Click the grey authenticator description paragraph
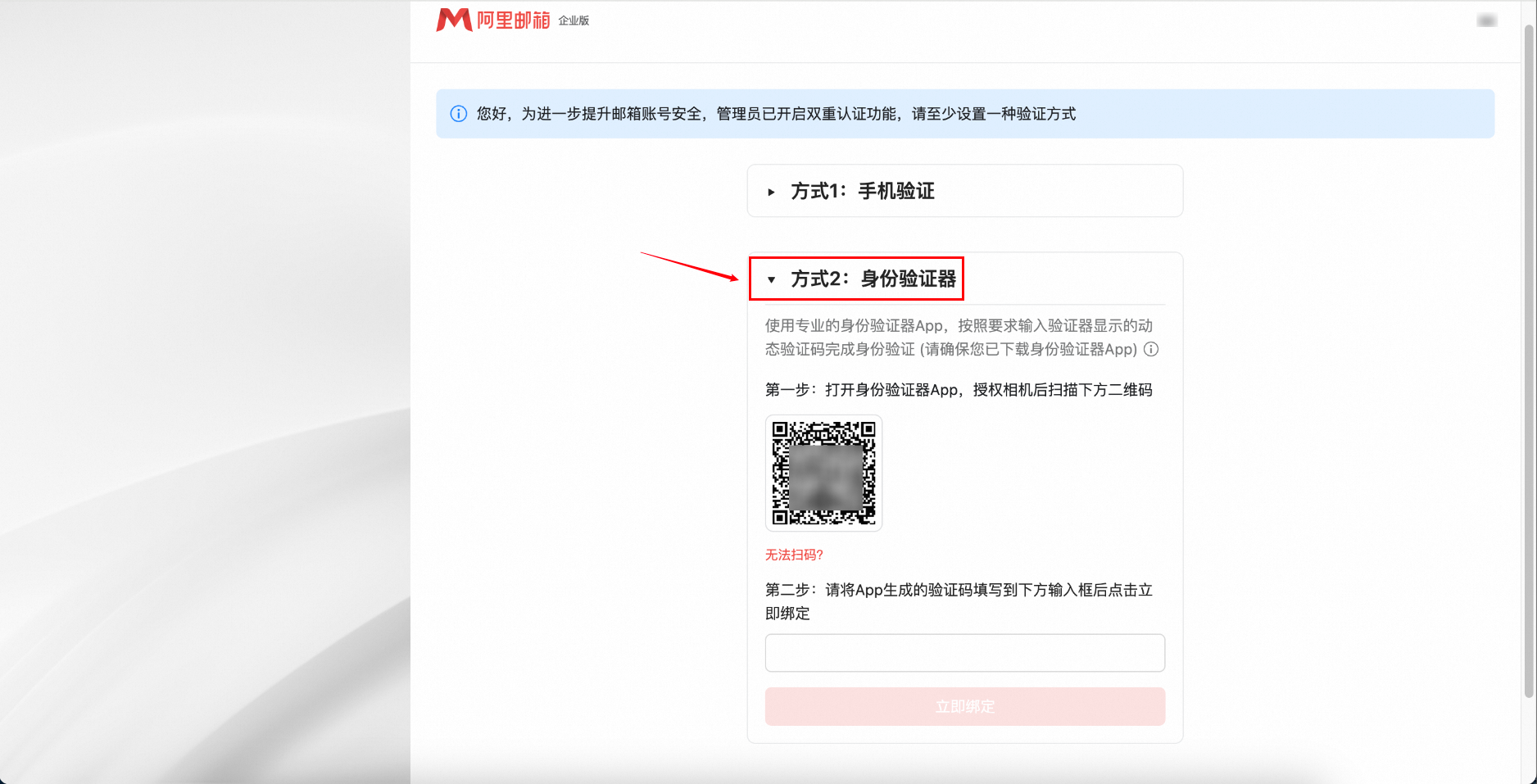The width and height of the screenshot is (1537, 784). click(x=959, y=338)
